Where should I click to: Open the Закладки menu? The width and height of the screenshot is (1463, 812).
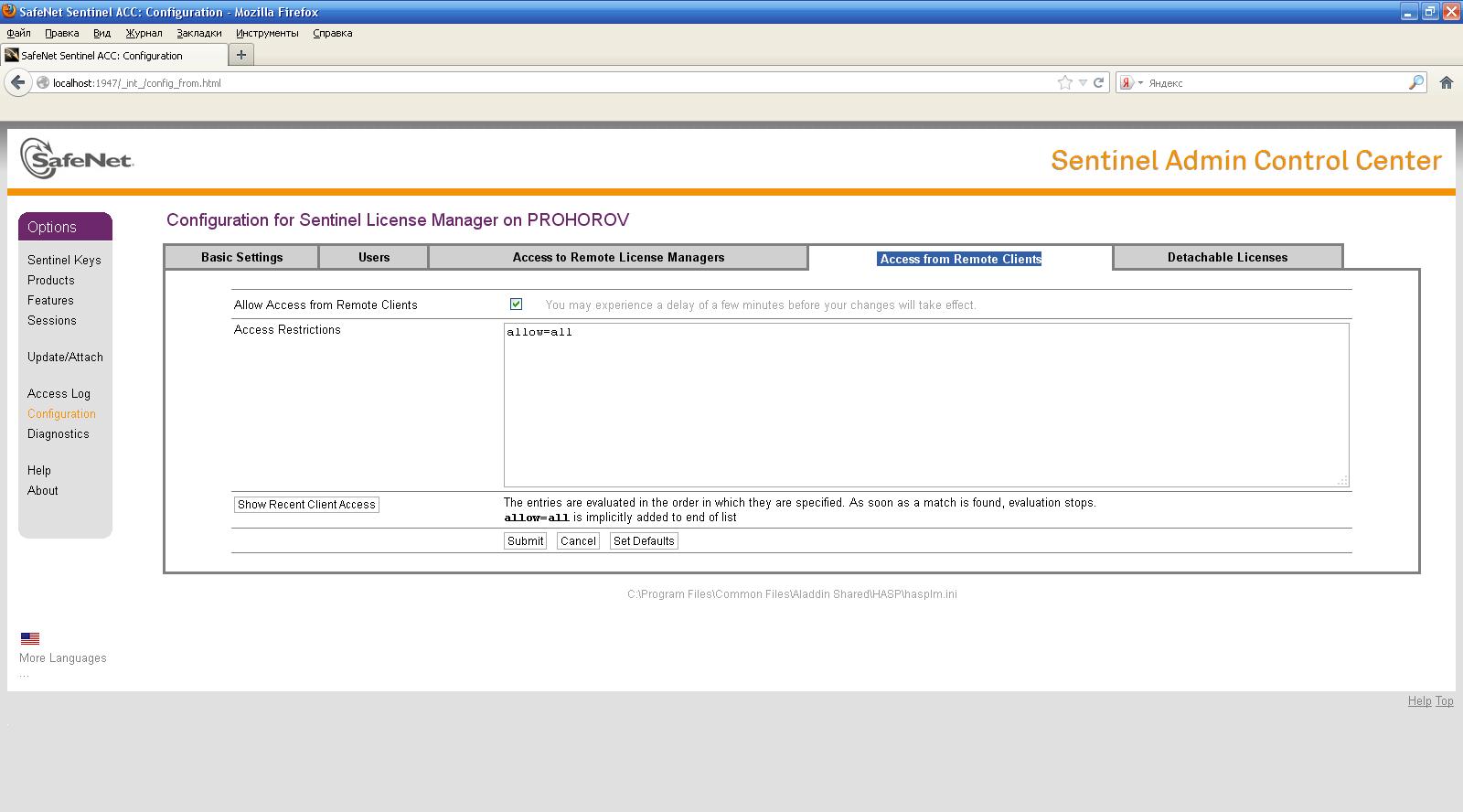(x=198, y=33)
